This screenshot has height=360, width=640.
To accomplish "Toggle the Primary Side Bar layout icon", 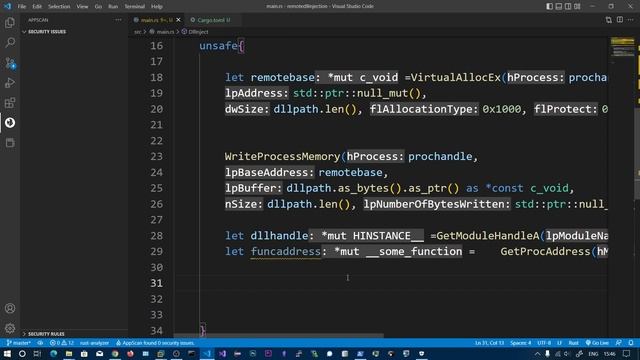I will tap(549, 6).
